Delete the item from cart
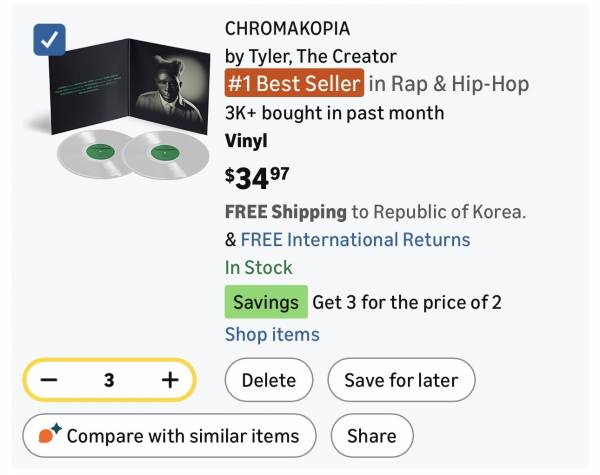The image size is (600, 475). click(x=269, y=380)
